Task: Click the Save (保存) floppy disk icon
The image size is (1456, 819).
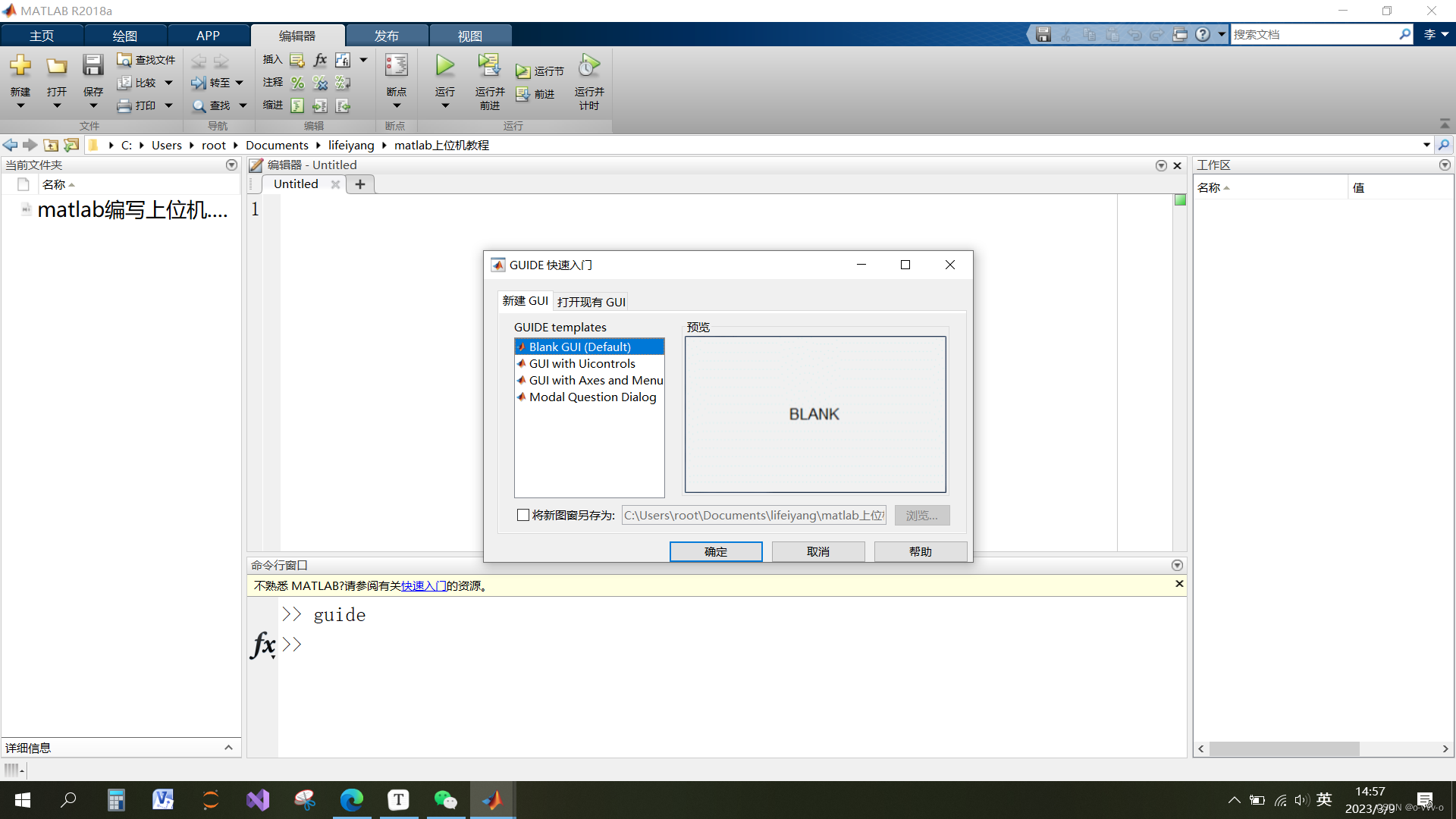Action: tap(93, 66)
